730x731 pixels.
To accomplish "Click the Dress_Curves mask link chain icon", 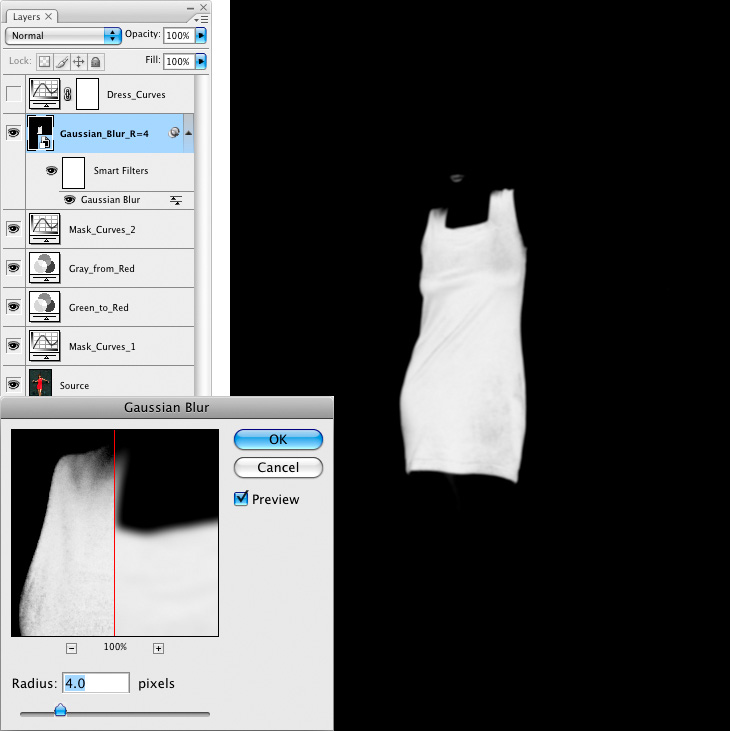I will point(68,95).
